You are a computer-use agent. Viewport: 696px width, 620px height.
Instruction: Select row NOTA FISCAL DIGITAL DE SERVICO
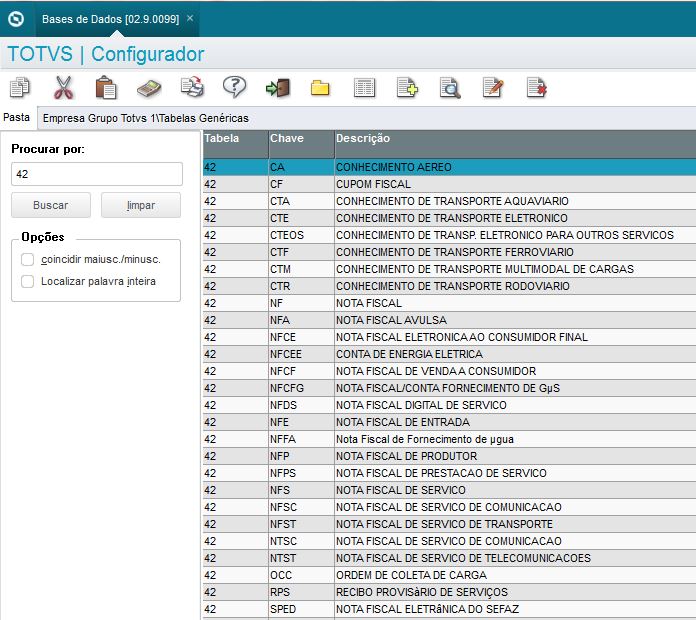click(449, 405)
